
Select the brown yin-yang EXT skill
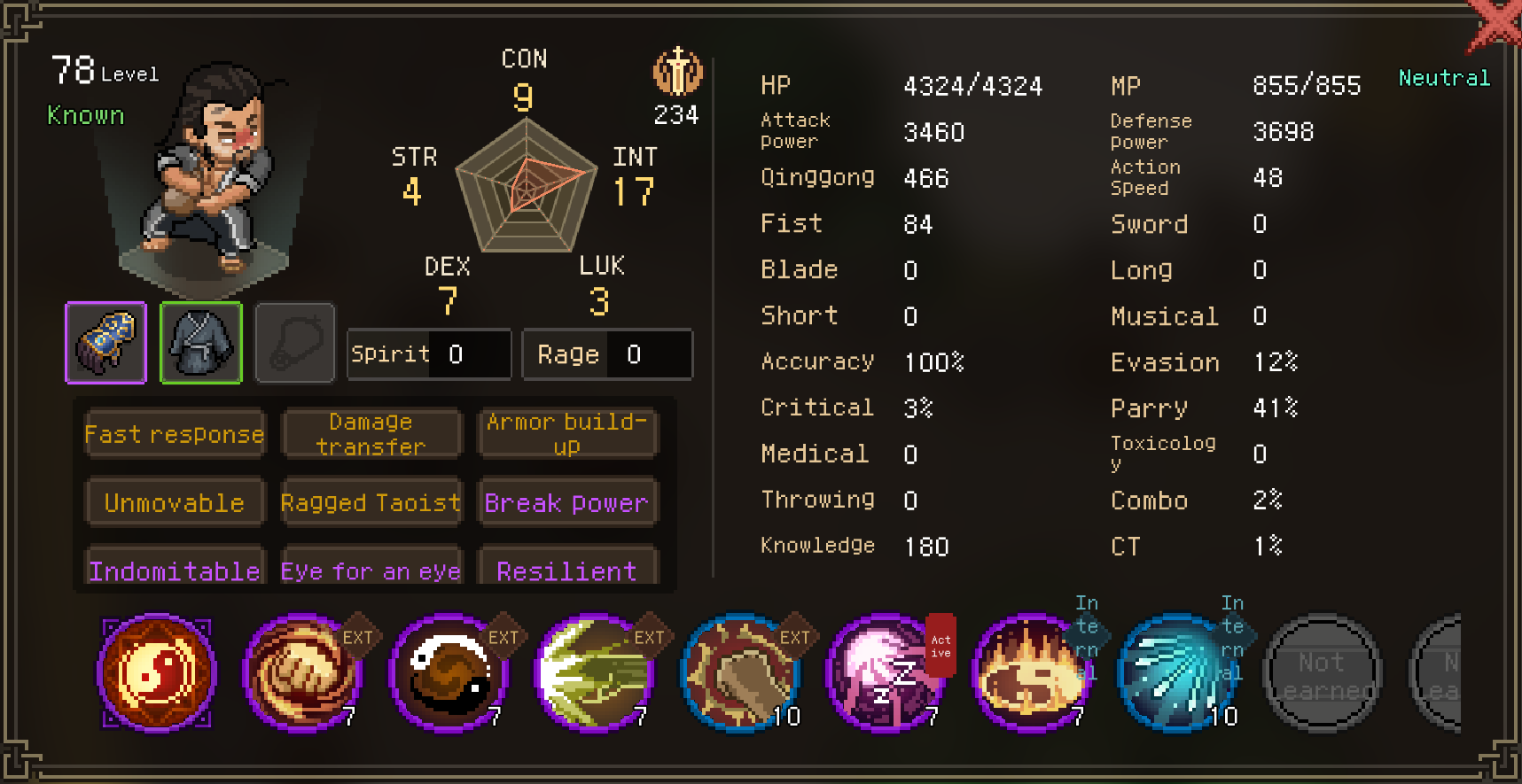[448, 672]
